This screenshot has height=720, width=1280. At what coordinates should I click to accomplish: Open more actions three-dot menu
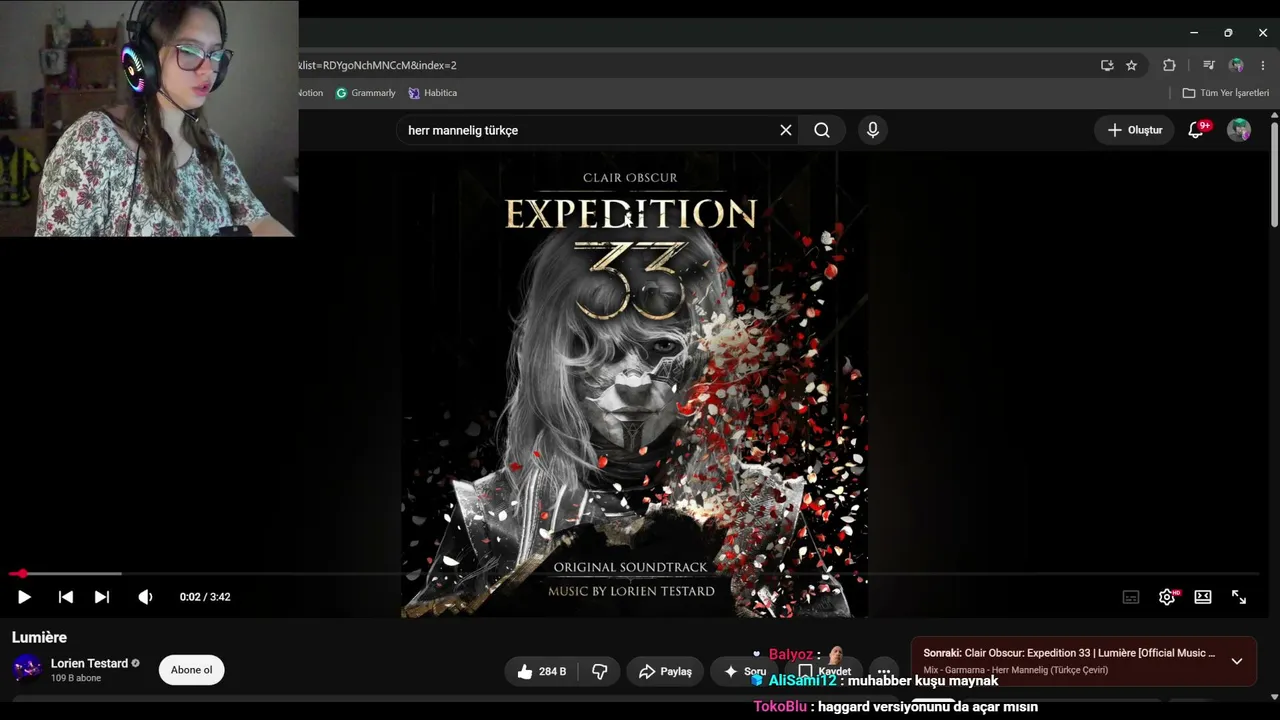[x=884, y=672]
